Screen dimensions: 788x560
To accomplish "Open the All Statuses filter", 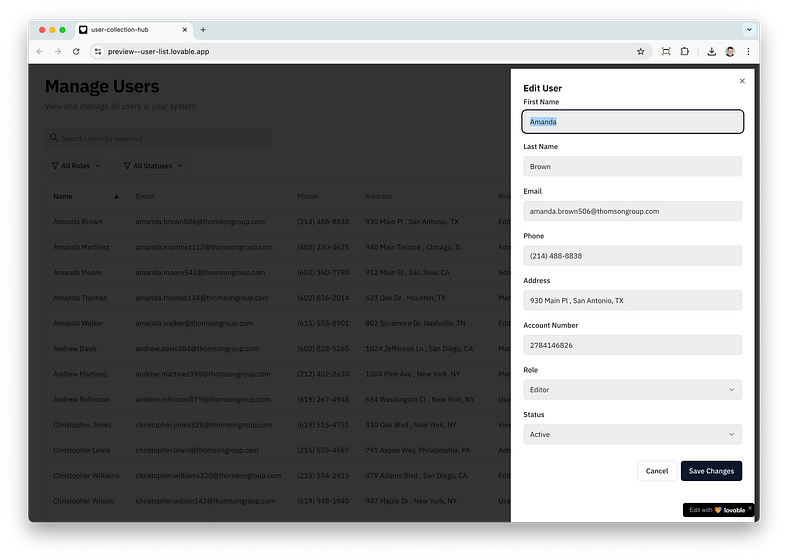I will pos(153,165).
